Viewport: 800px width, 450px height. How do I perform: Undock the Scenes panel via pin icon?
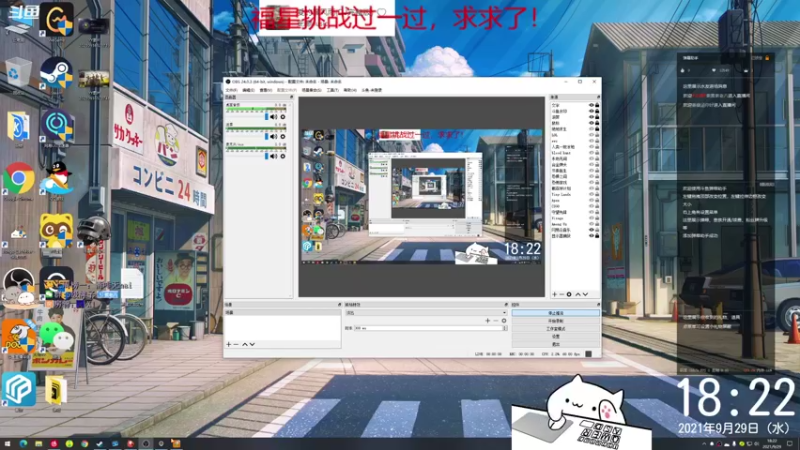339,305
